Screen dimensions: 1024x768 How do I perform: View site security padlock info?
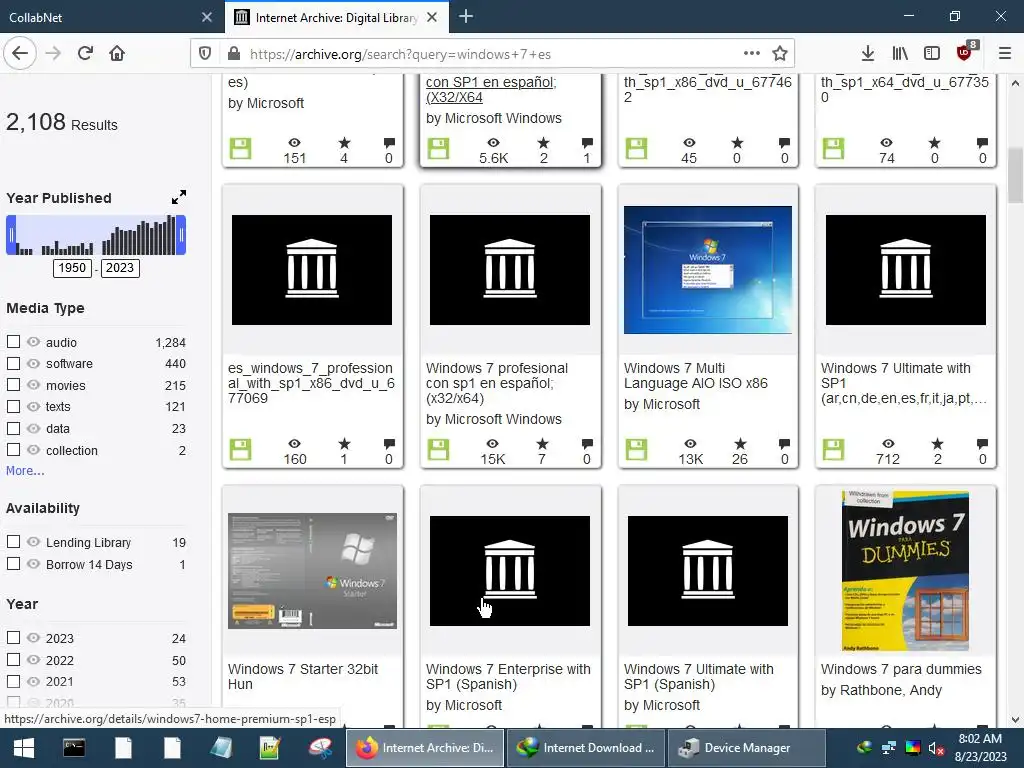point(233,54)
